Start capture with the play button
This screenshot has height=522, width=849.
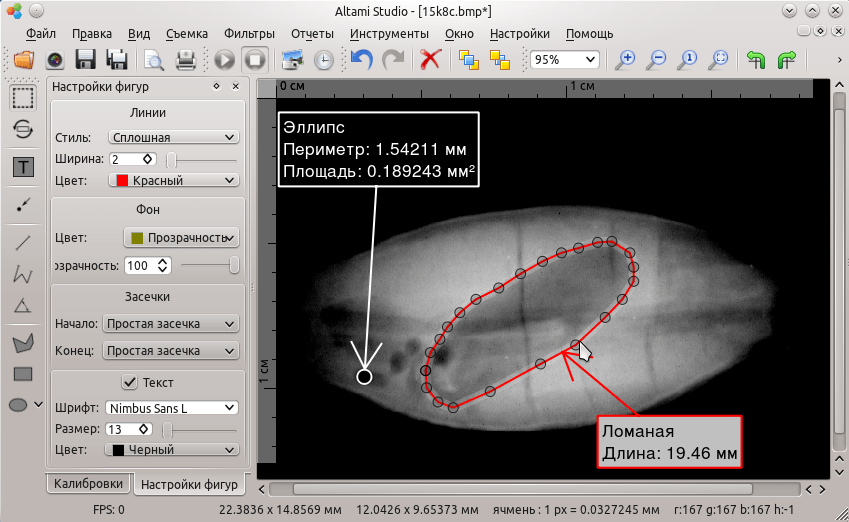[x=224, y=60]
